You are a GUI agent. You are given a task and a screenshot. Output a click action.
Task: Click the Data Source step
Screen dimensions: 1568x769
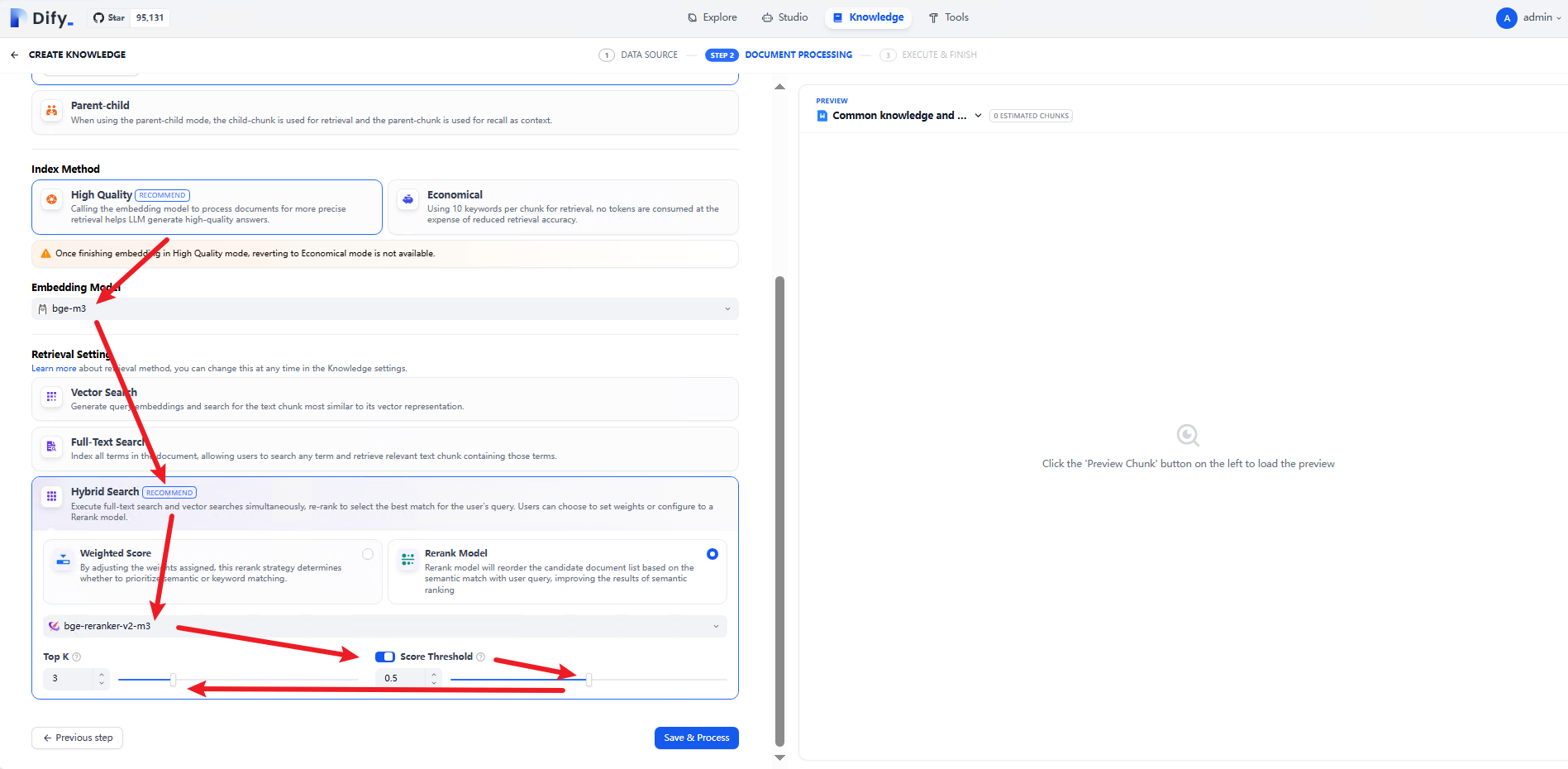pyautogui.click(x=638, y=55)
